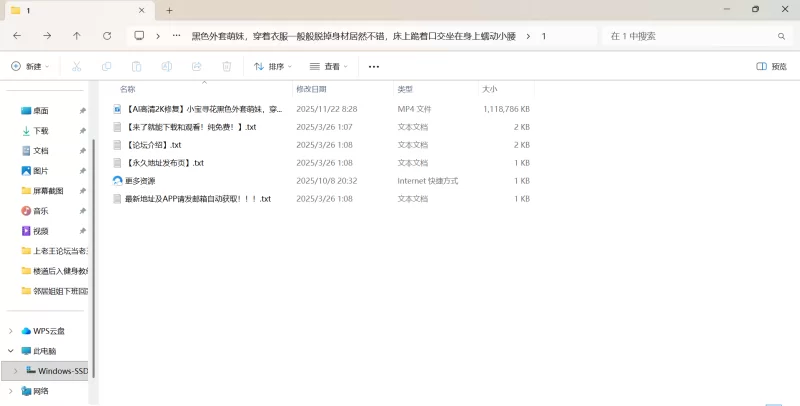This screenshot has height=406, width=800.
Task: Show hidden breadcrumb folders via address bar ellipsis
Action: [x=177, y=36]
